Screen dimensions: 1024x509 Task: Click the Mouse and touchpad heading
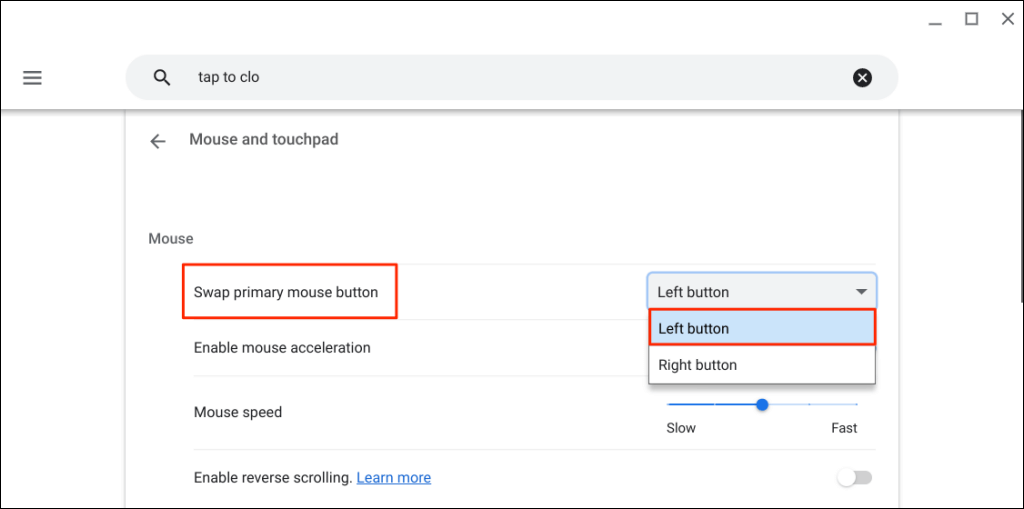(264, 140)
